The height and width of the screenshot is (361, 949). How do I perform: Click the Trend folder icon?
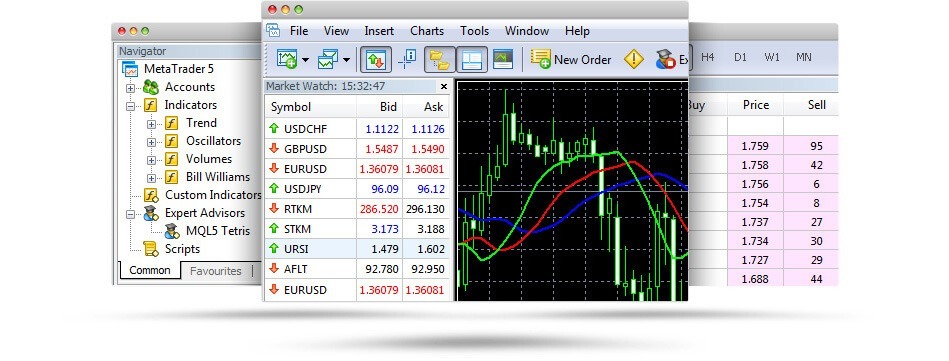coord(172,124)
